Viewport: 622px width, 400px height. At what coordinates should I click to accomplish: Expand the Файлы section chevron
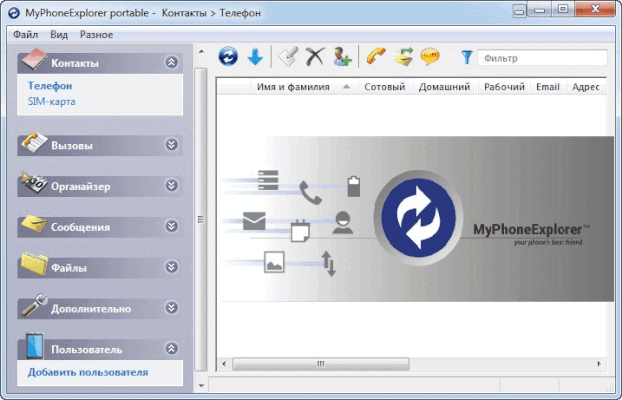(171, 267)
